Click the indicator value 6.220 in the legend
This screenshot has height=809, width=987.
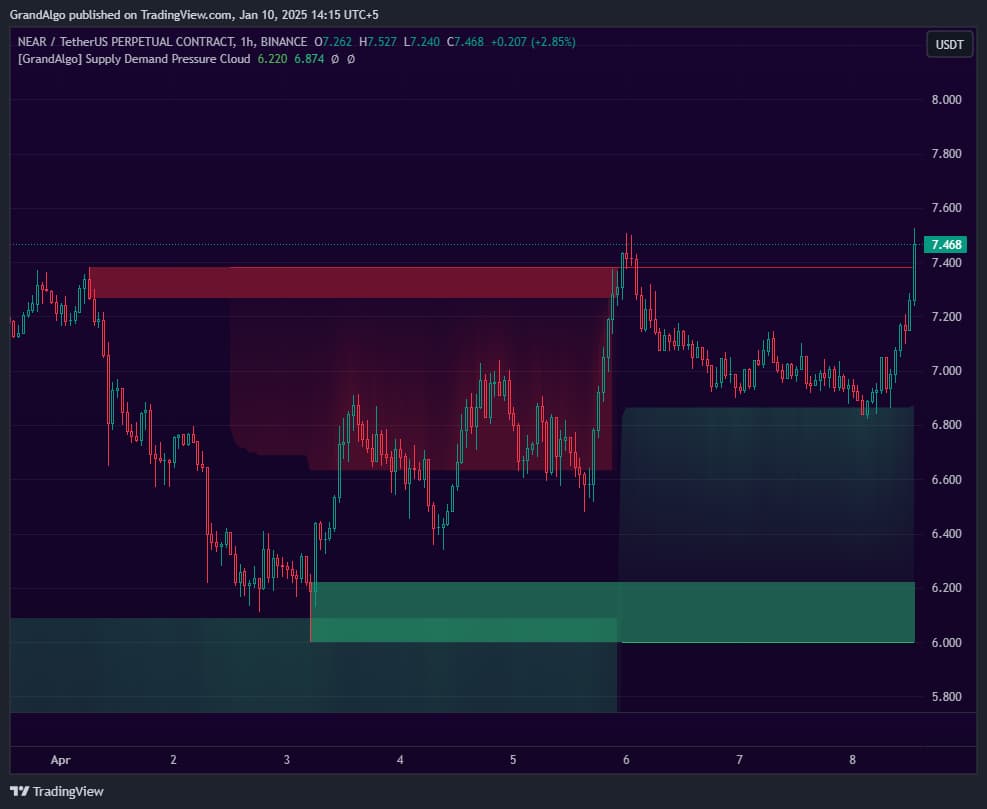coord(273,59)
